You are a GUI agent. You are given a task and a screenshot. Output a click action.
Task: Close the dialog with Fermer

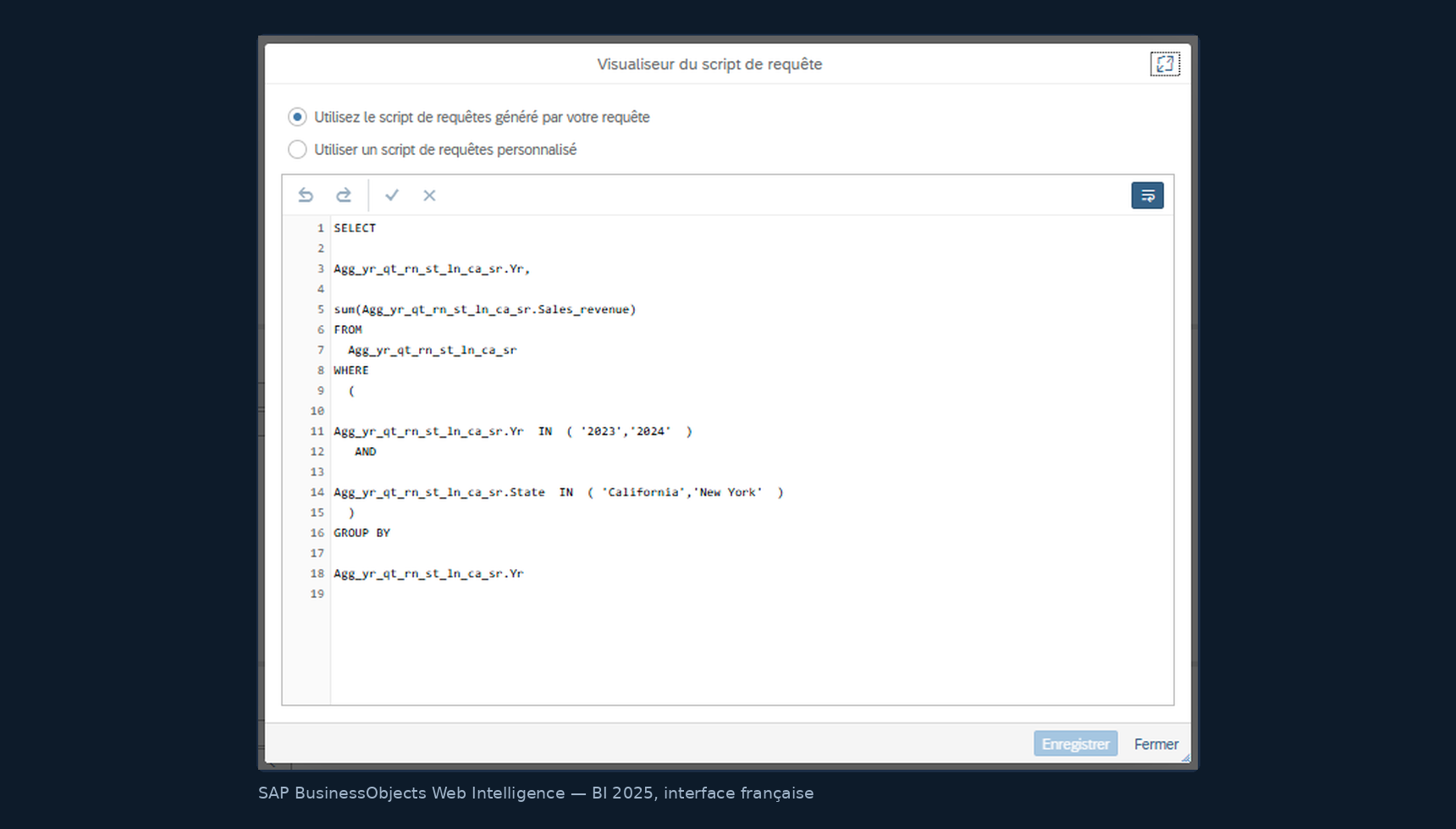pos(1155,743)
